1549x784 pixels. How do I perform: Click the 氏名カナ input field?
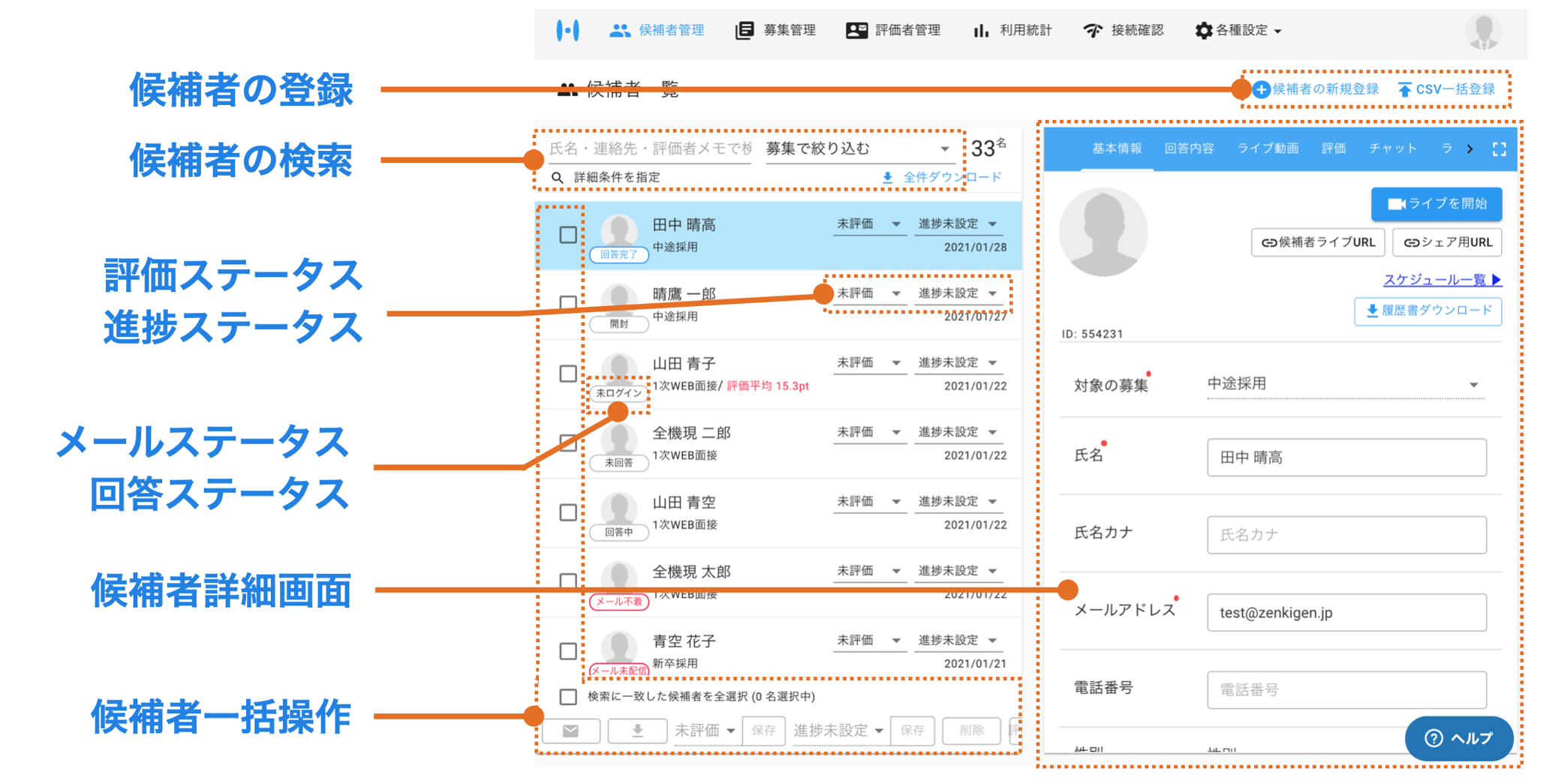coord(1346,535)
